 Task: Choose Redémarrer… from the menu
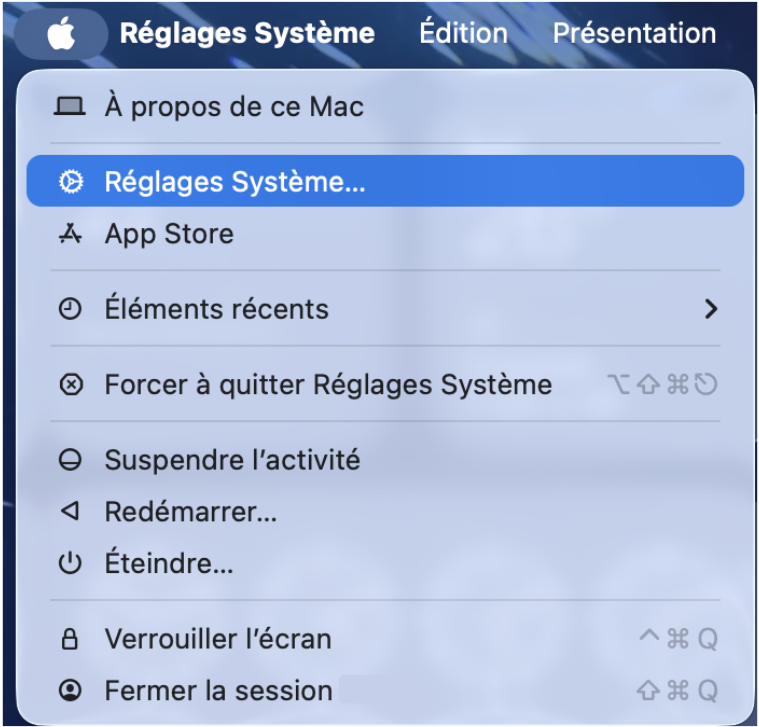pos(190,512)
